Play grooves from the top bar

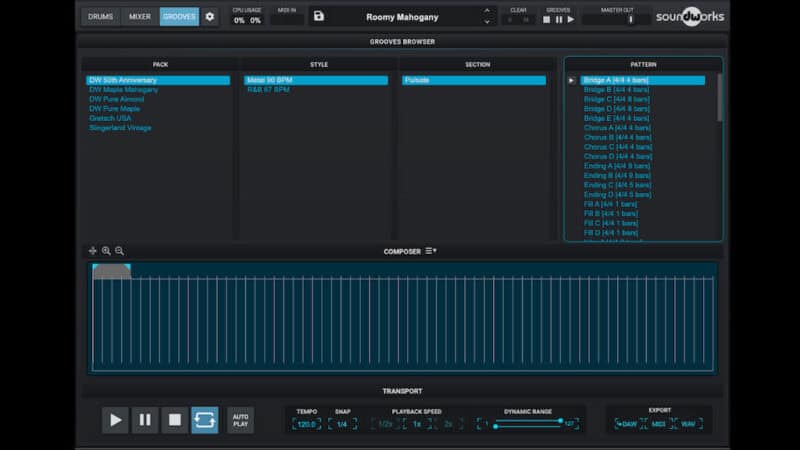click(x=571, y=20)
